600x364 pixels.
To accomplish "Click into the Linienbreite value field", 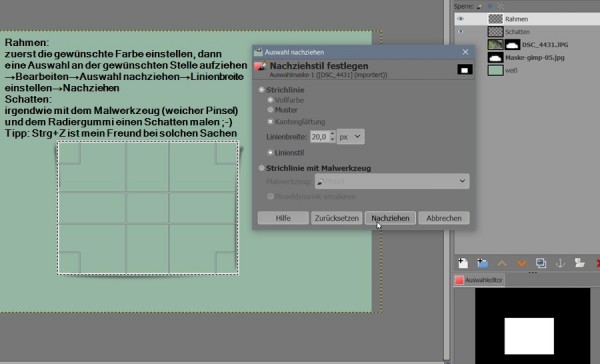I will (320, 137).
